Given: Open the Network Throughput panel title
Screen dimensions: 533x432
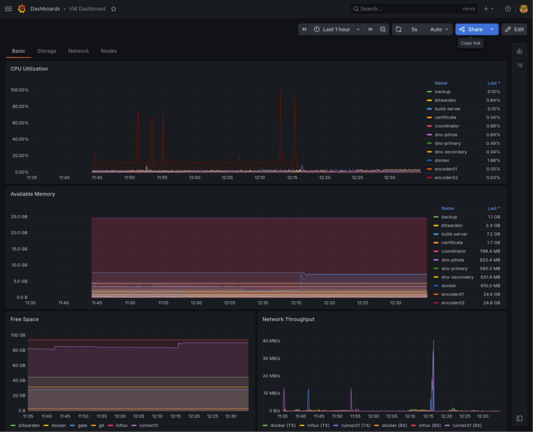Looking at the screenshot, I should tap(288, 319).
